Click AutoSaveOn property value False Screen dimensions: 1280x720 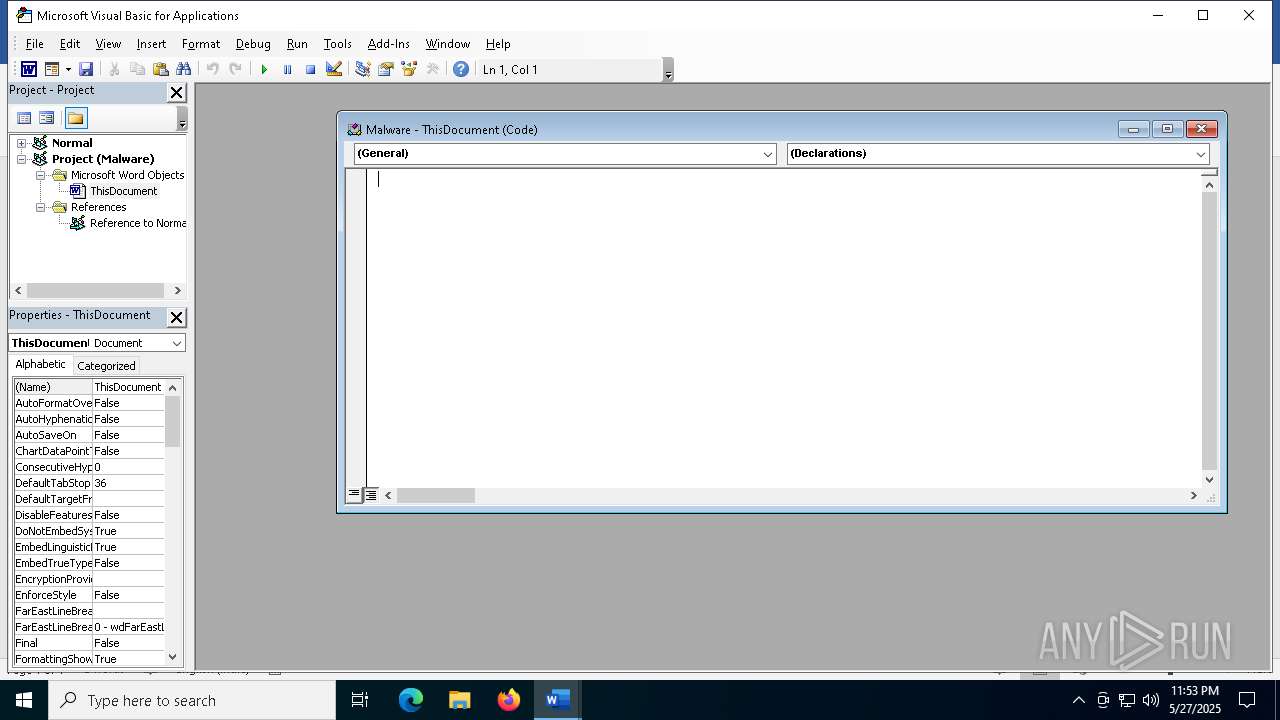click(128, 435)
